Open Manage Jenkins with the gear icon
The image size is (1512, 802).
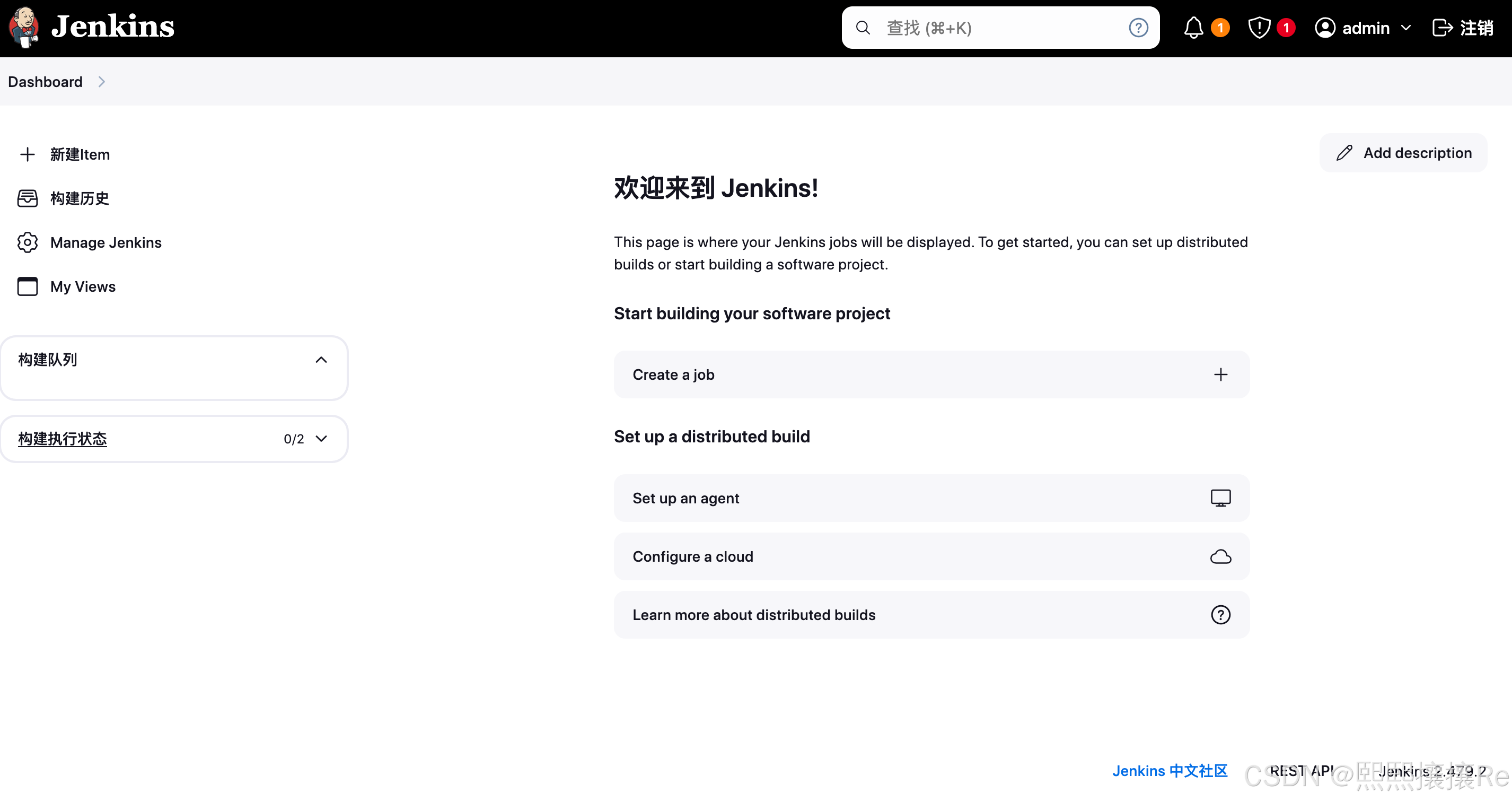[27, 242]
